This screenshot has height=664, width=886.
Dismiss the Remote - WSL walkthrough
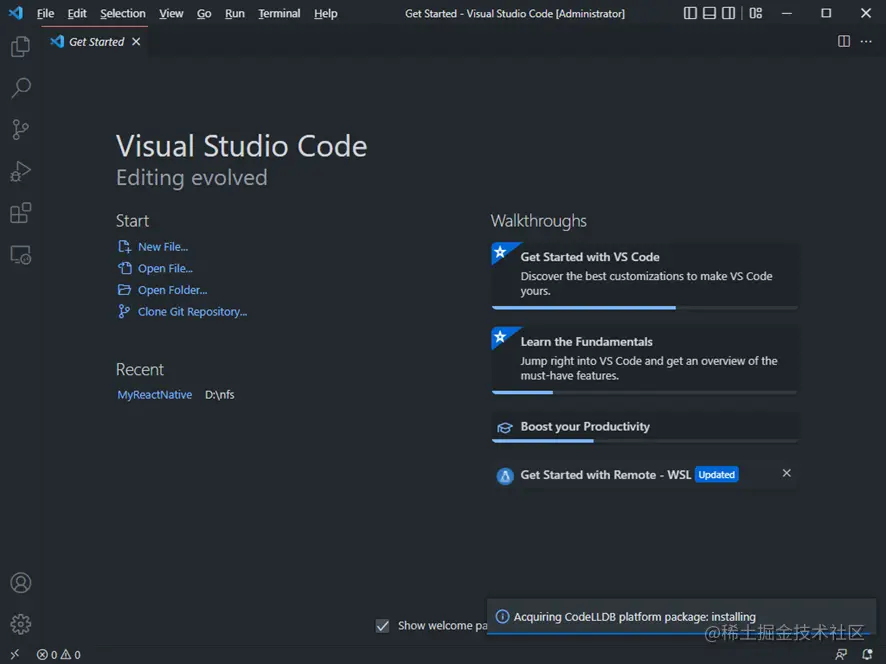click(x=787, y=473)
